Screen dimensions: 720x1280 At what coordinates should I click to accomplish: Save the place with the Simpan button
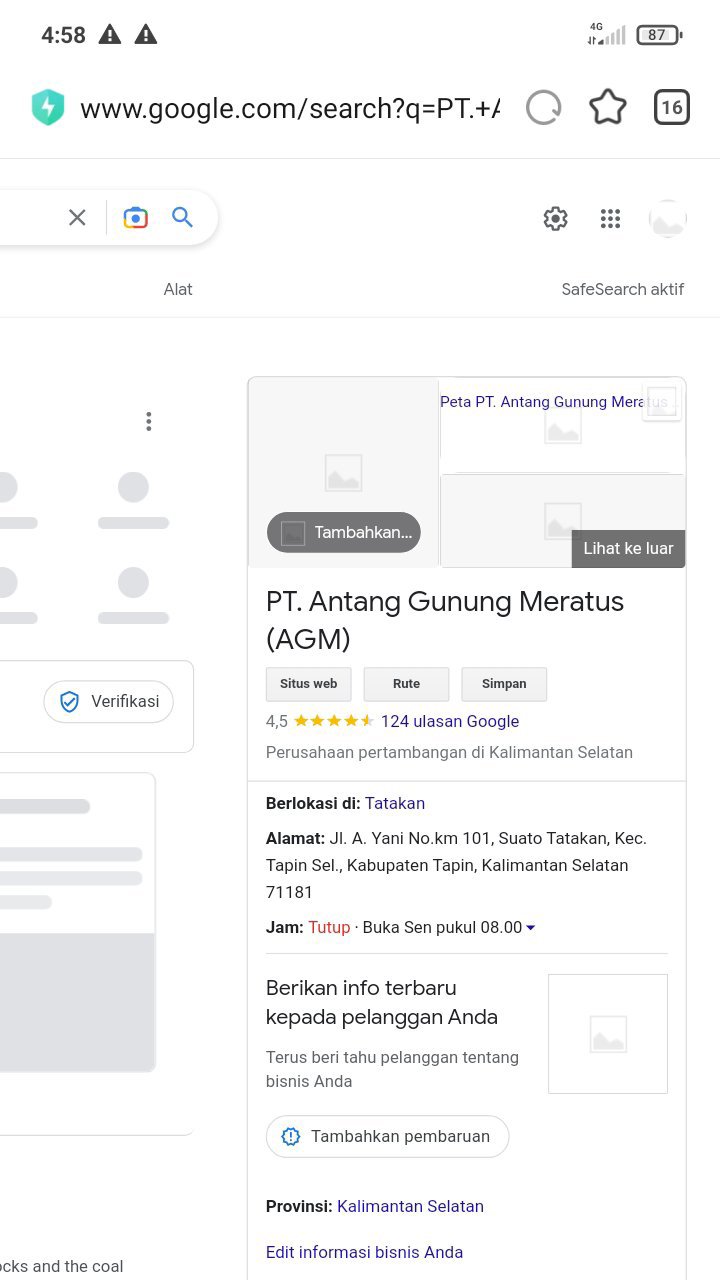click(504, 684)
